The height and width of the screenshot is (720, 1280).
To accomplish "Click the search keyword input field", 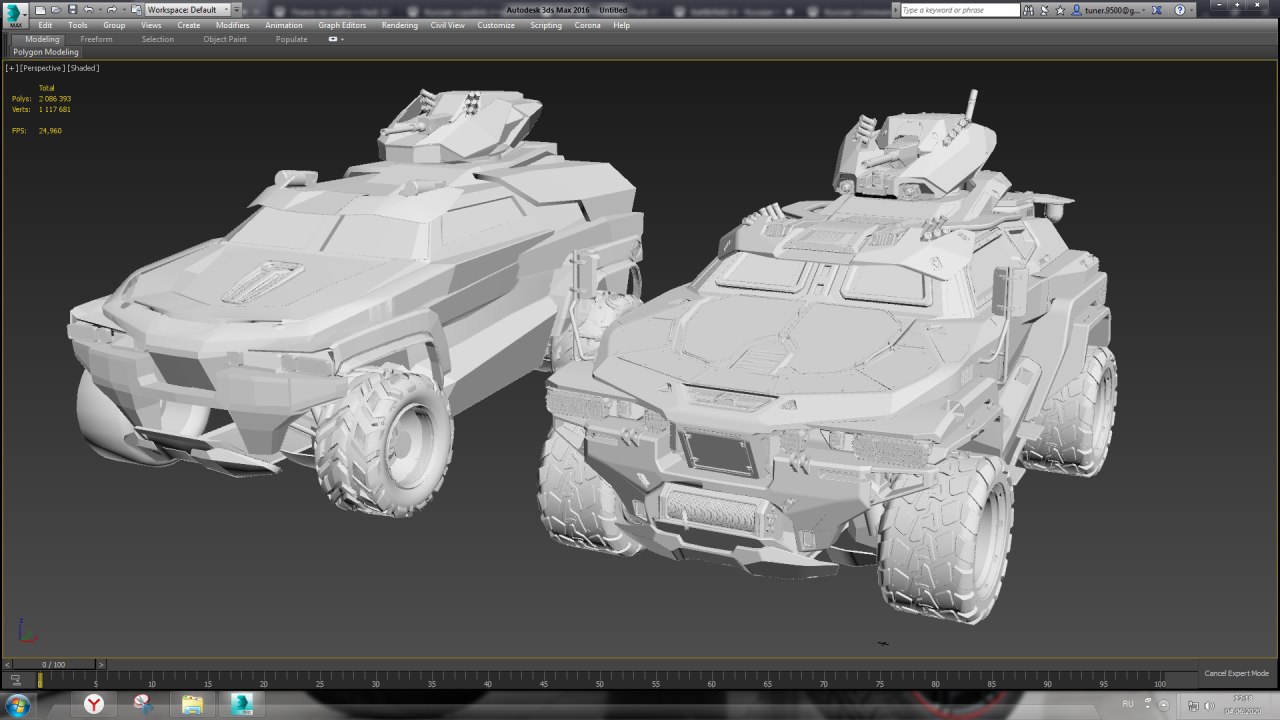I will [960, 10].
